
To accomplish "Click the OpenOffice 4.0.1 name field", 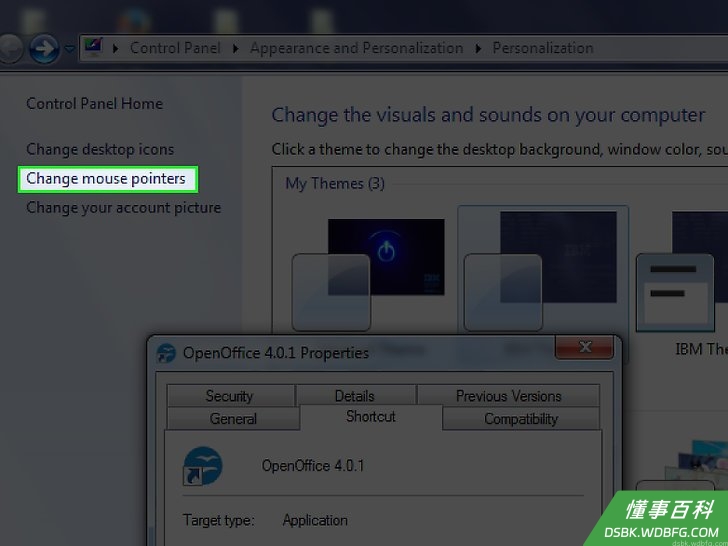I will coord(313,465).
